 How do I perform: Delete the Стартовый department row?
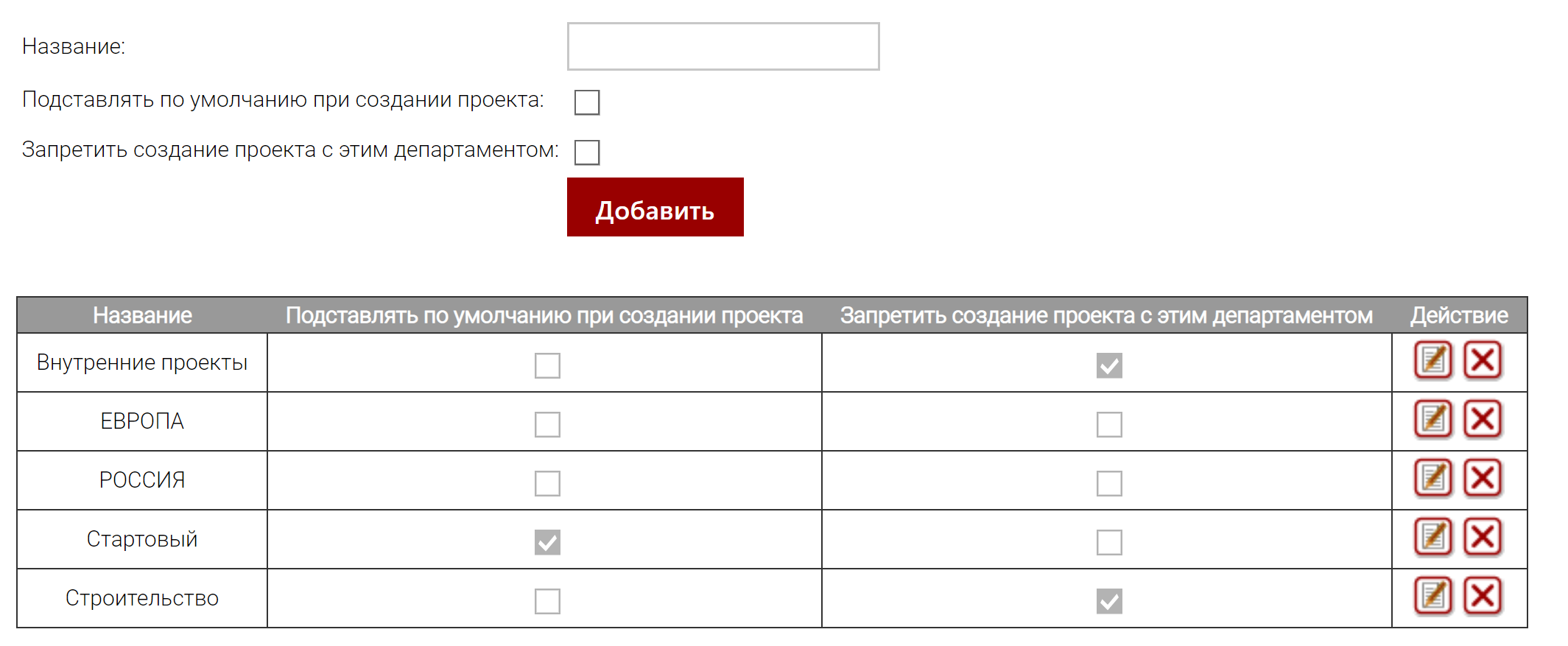(x=1482, y=537)
